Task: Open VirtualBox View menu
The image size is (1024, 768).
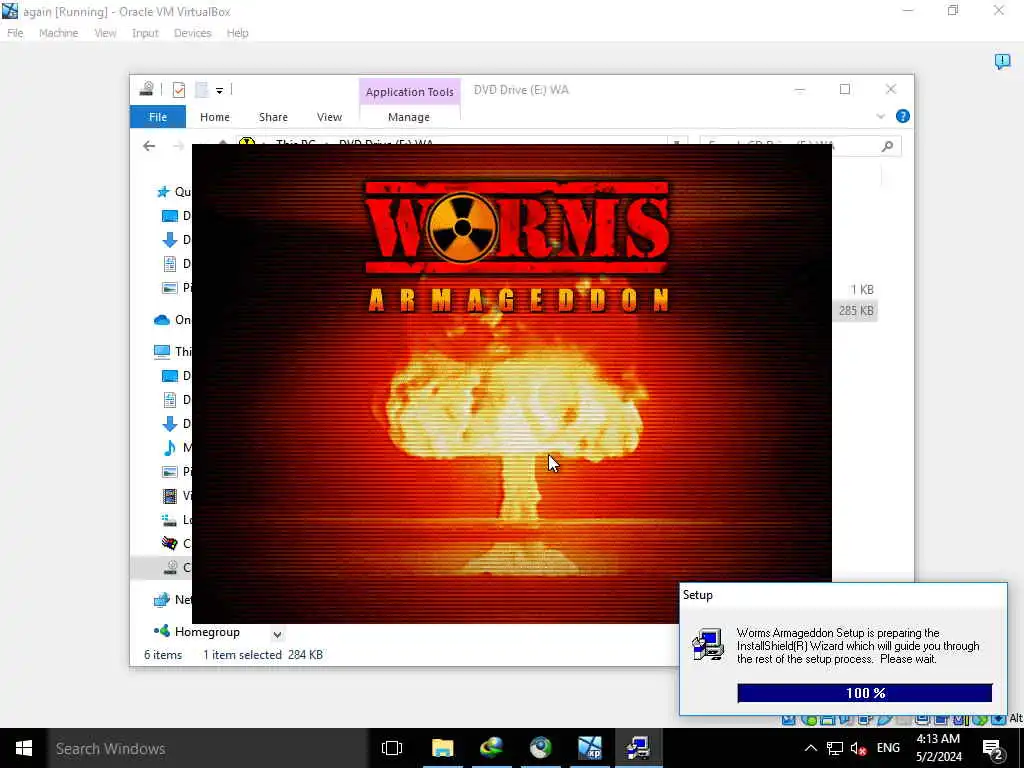Action: (105, 33)
